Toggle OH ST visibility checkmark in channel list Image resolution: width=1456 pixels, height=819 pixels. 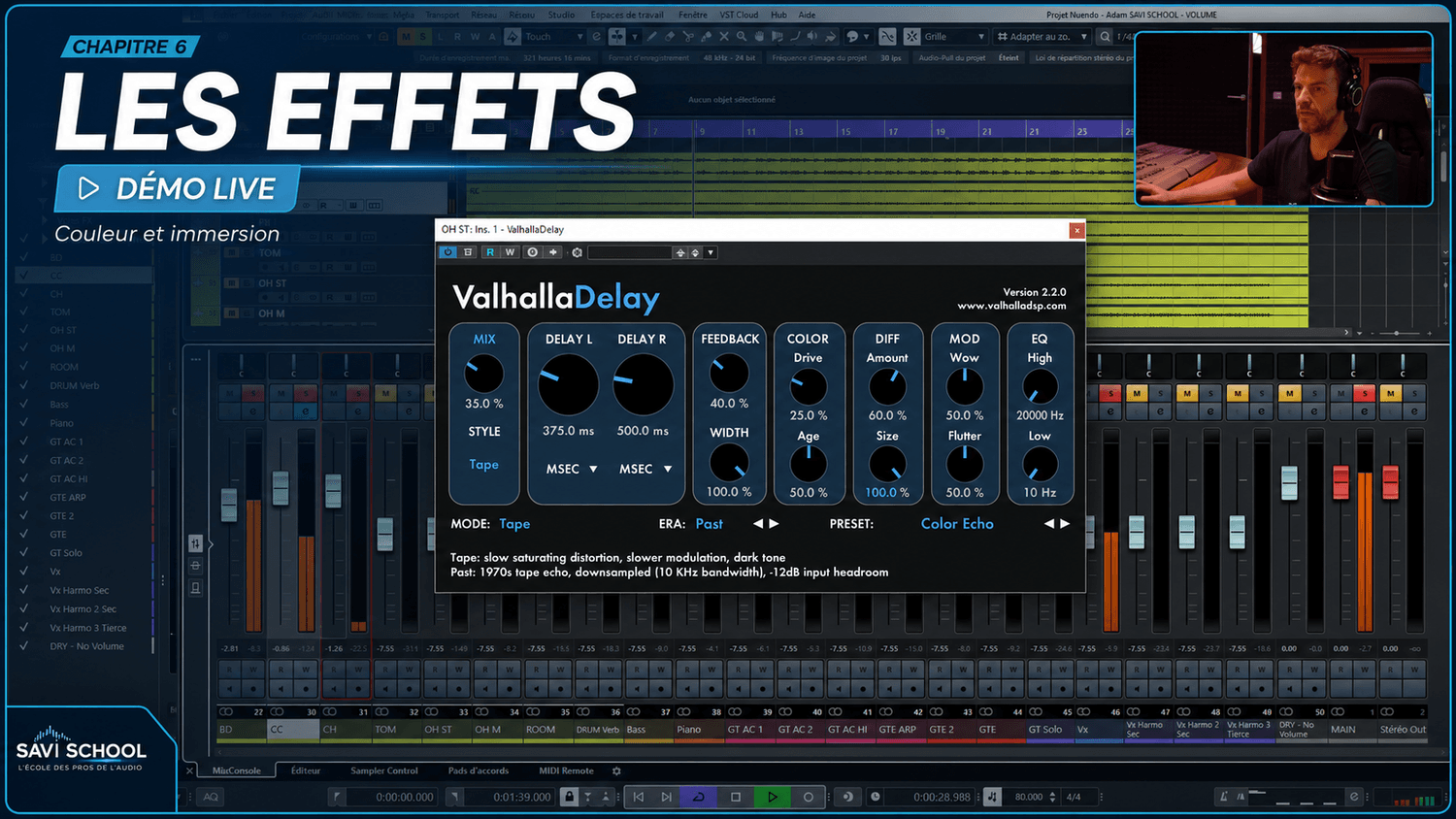pos(23,330)
